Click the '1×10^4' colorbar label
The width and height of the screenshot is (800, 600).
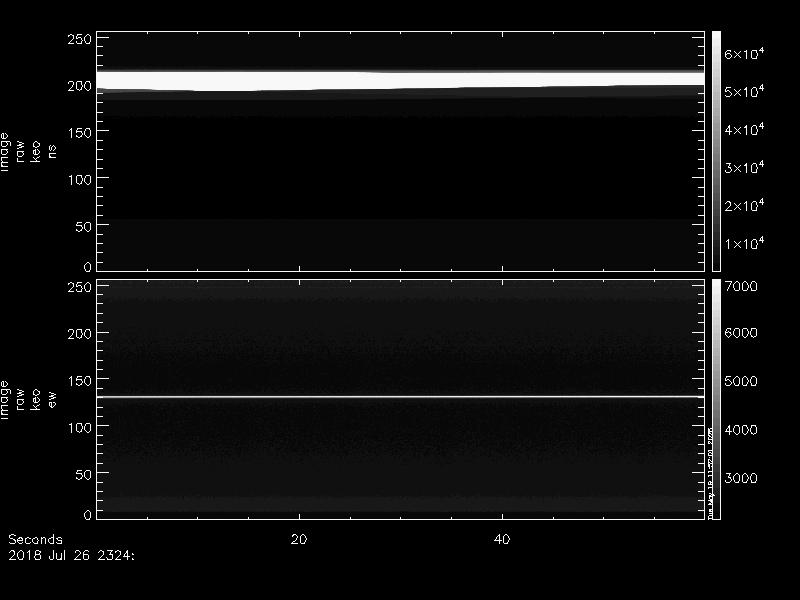pos(744,243)
